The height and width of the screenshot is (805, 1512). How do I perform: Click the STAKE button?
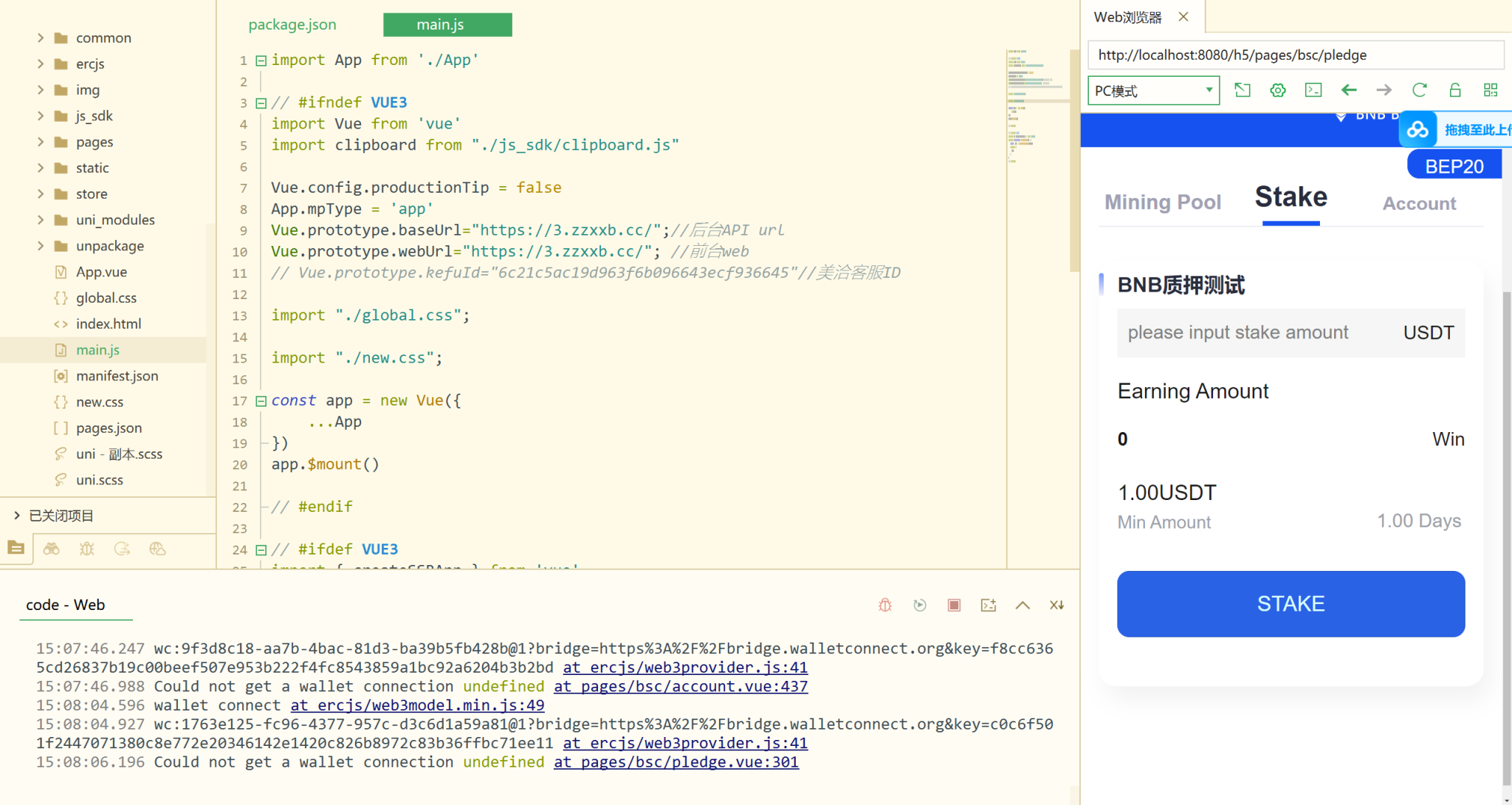[1290, 603]
